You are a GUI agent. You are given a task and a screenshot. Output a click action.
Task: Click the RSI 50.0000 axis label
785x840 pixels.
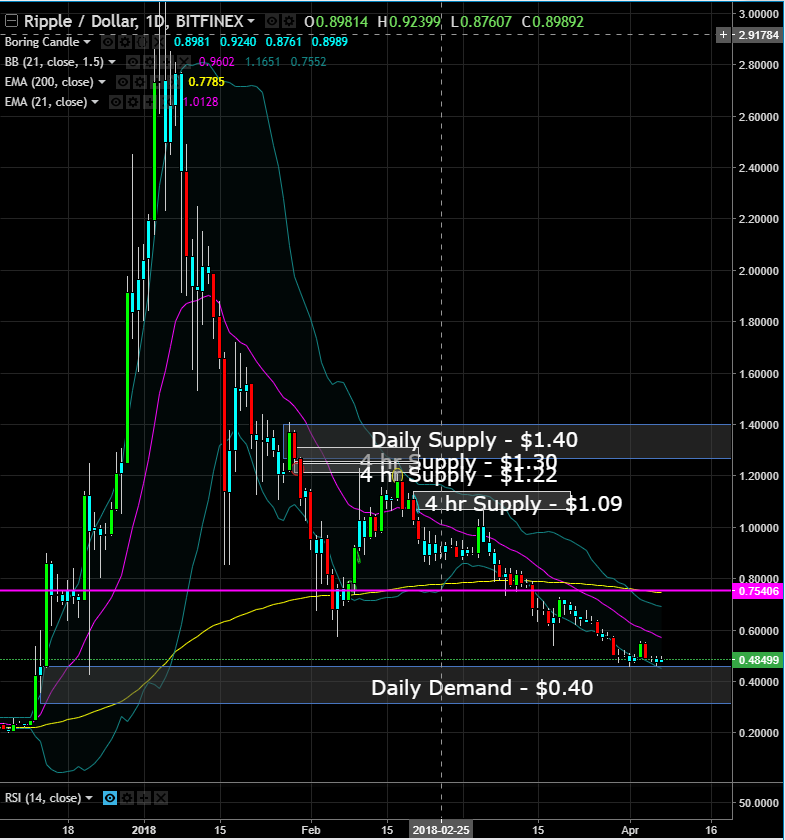click(x=758, y=803)
